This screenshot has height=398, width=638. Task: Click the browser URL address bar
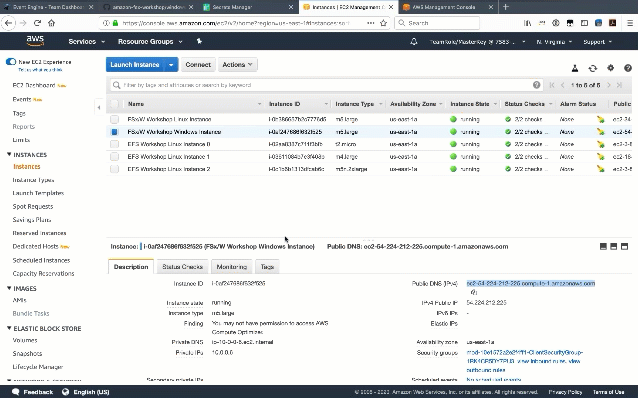pos(244,23)
